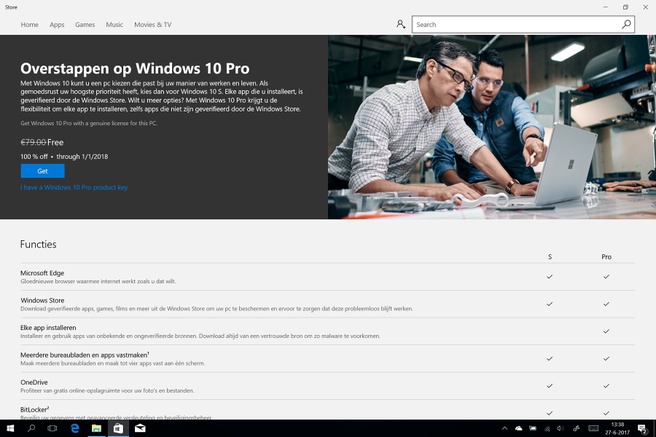
Task: Click the Pro checkmark for OneDrive
Action: click(606, 386)
